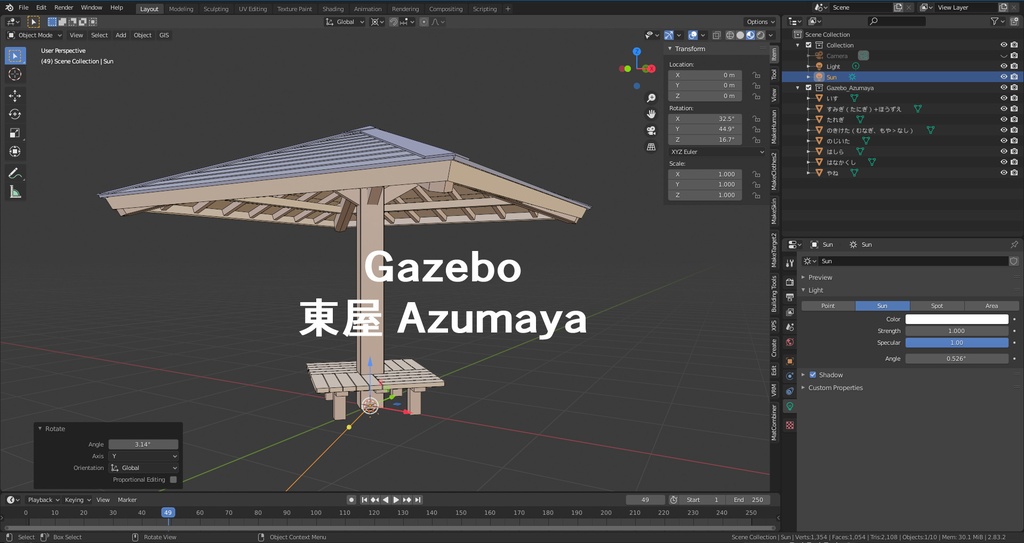Switch perspective/orthographic grid icon
1024x543 pixels.
pyautogui.click(x=651, y=146)
